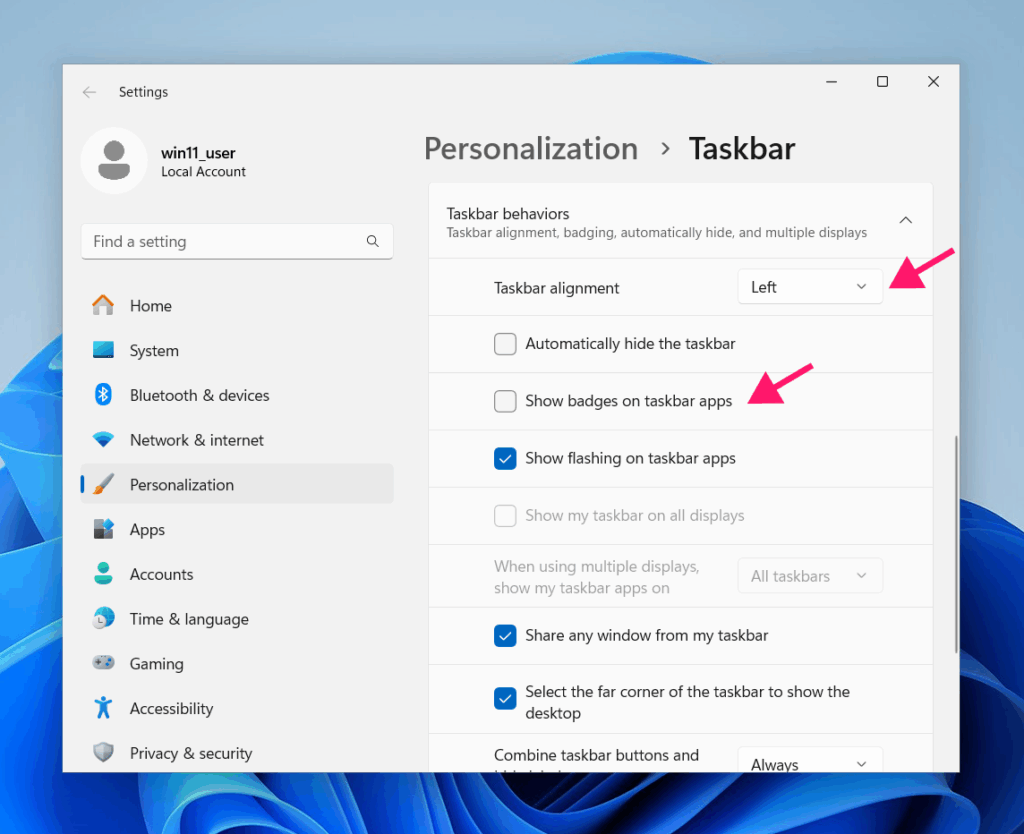Maximize the Settings window

[x=882, y=82]
